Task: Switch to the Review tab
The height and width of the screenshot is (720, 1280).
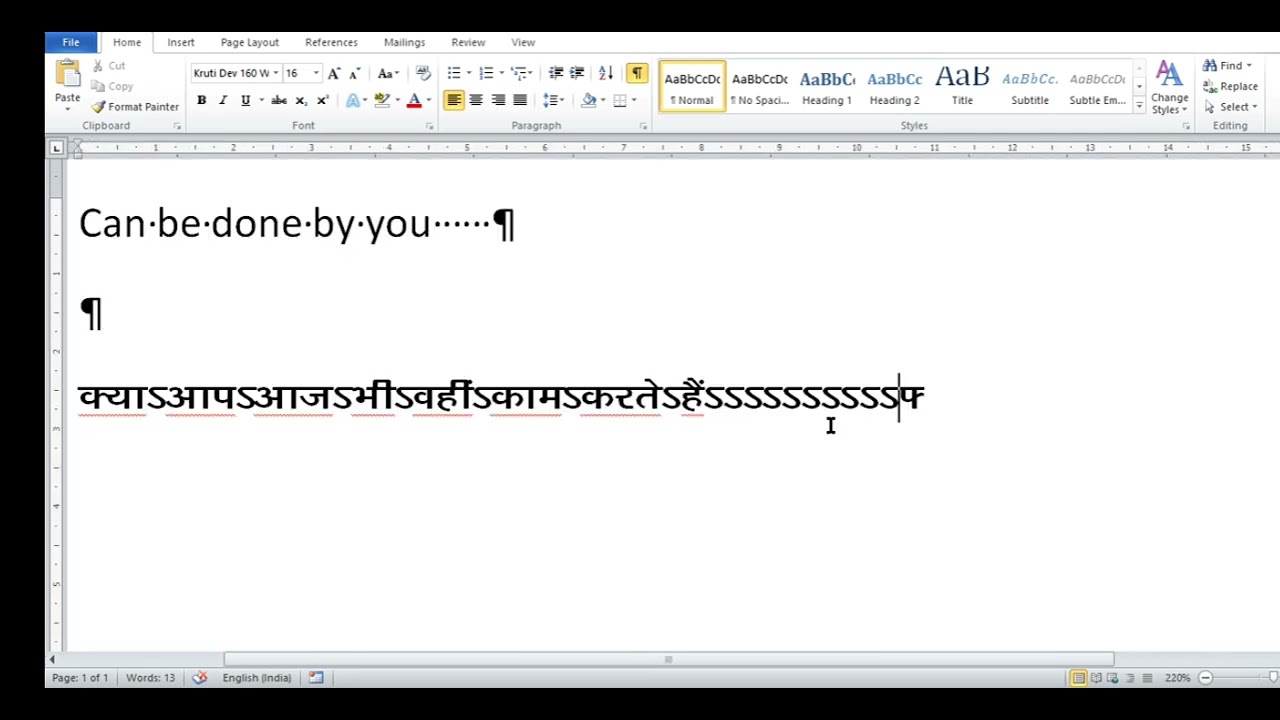Action: point(468,42)
